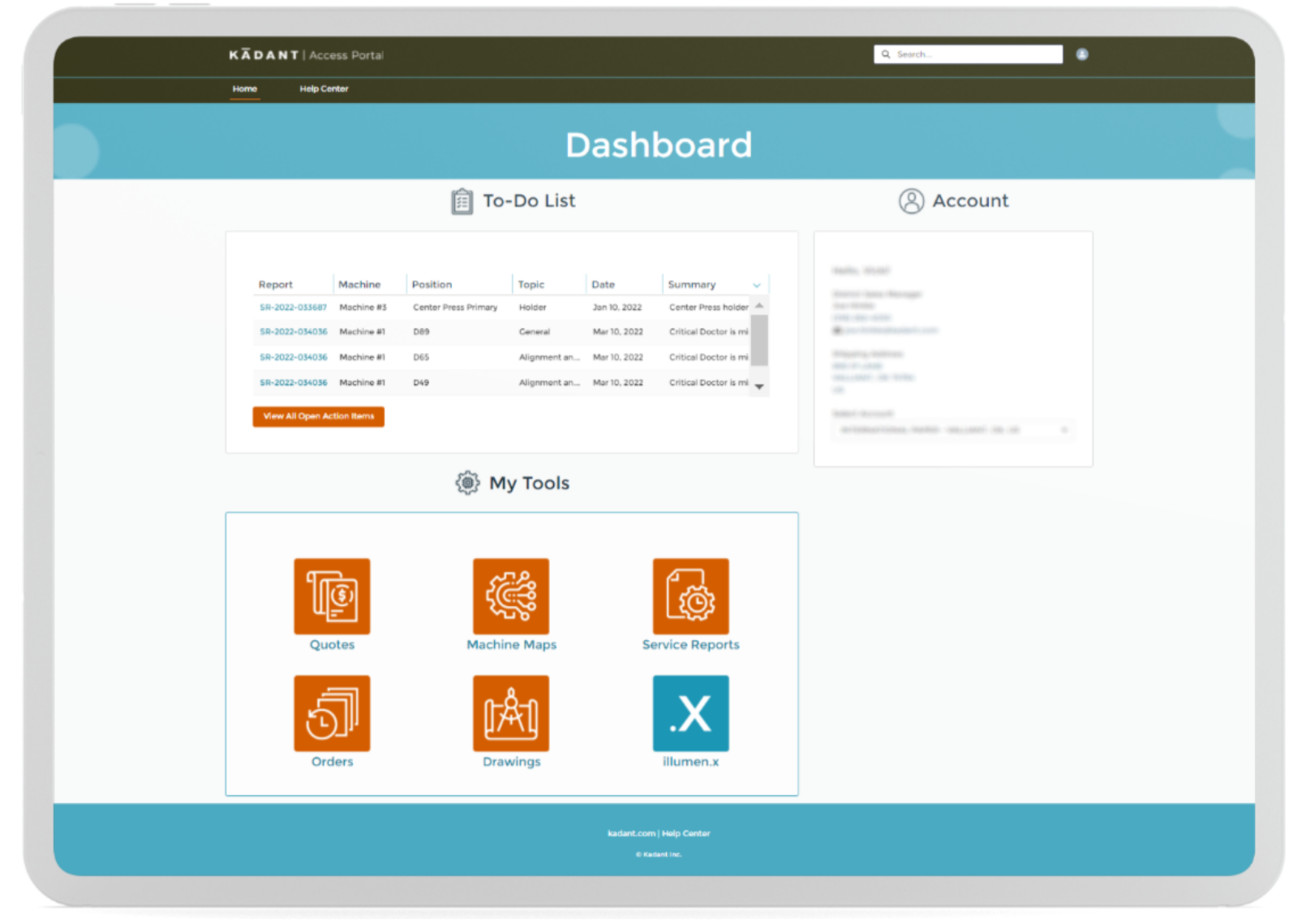Click the to-do list scroll up arrow
This screenshot has width=1306, height=924.
[759, 306]
